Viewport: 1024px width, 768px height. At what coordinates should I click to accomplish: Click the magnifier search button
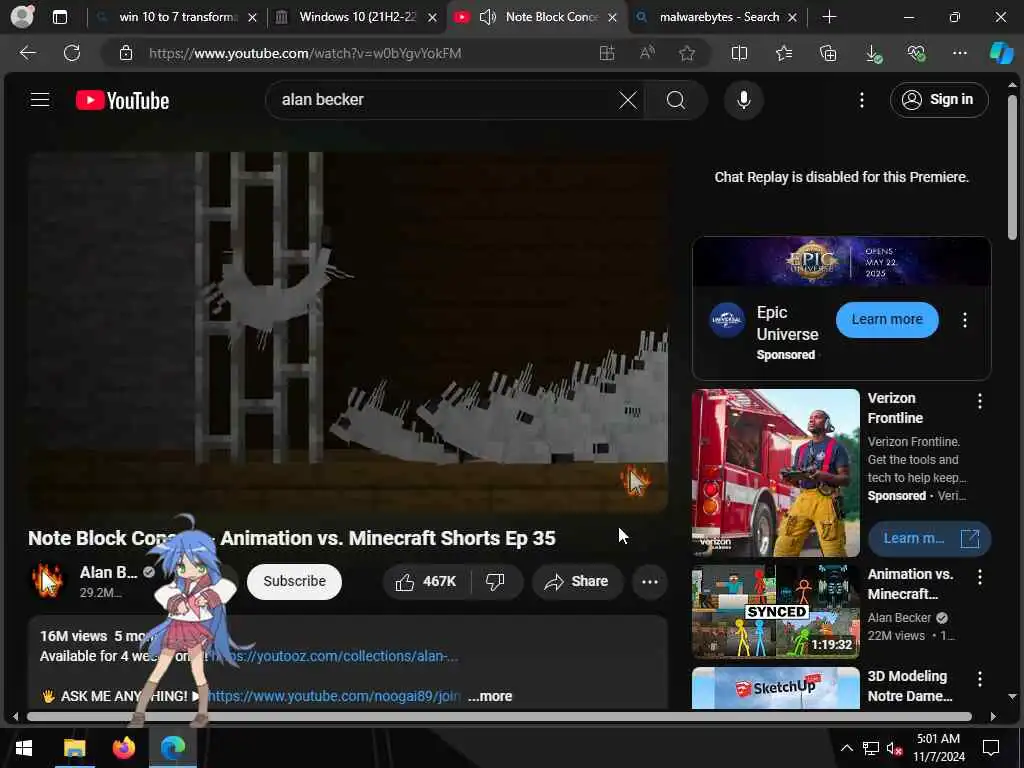675,100
